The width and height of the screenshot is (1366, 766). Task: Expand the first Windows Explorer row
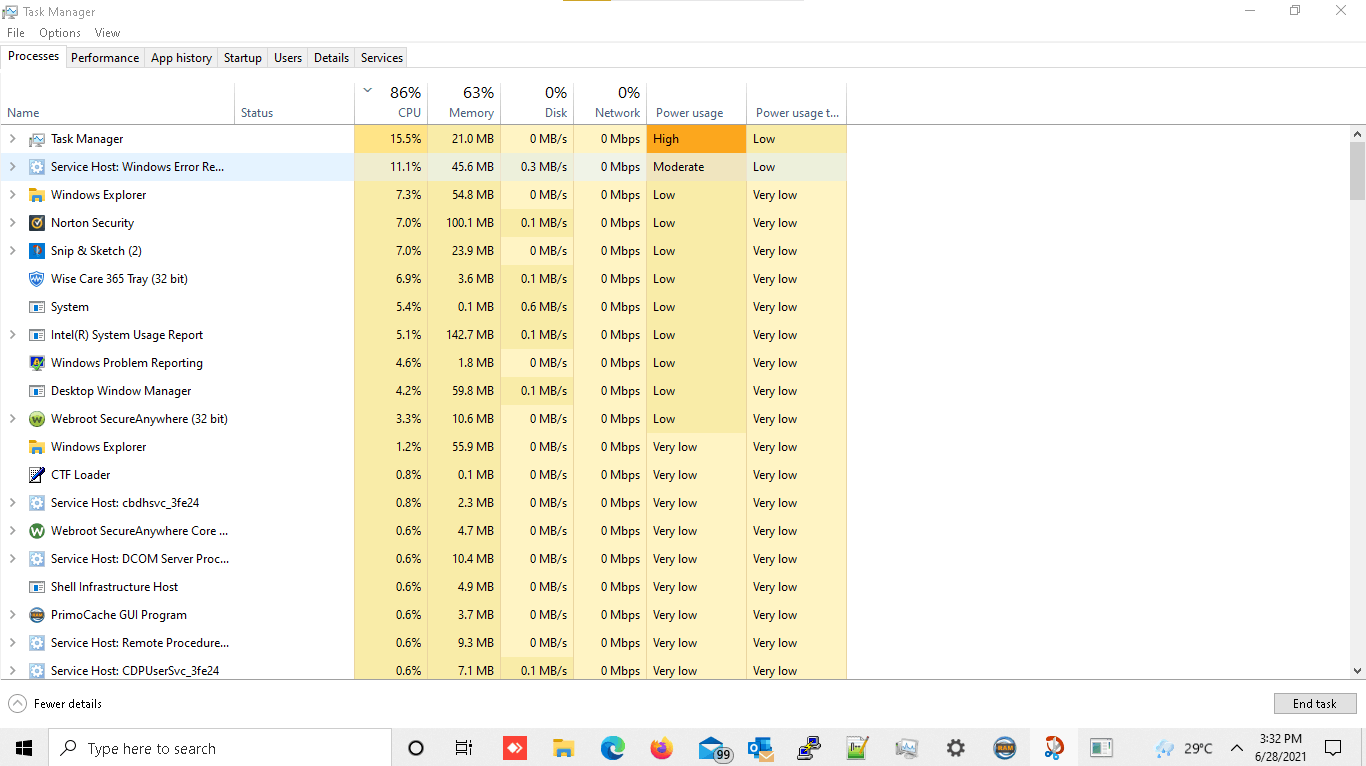(x=12, y=195)
